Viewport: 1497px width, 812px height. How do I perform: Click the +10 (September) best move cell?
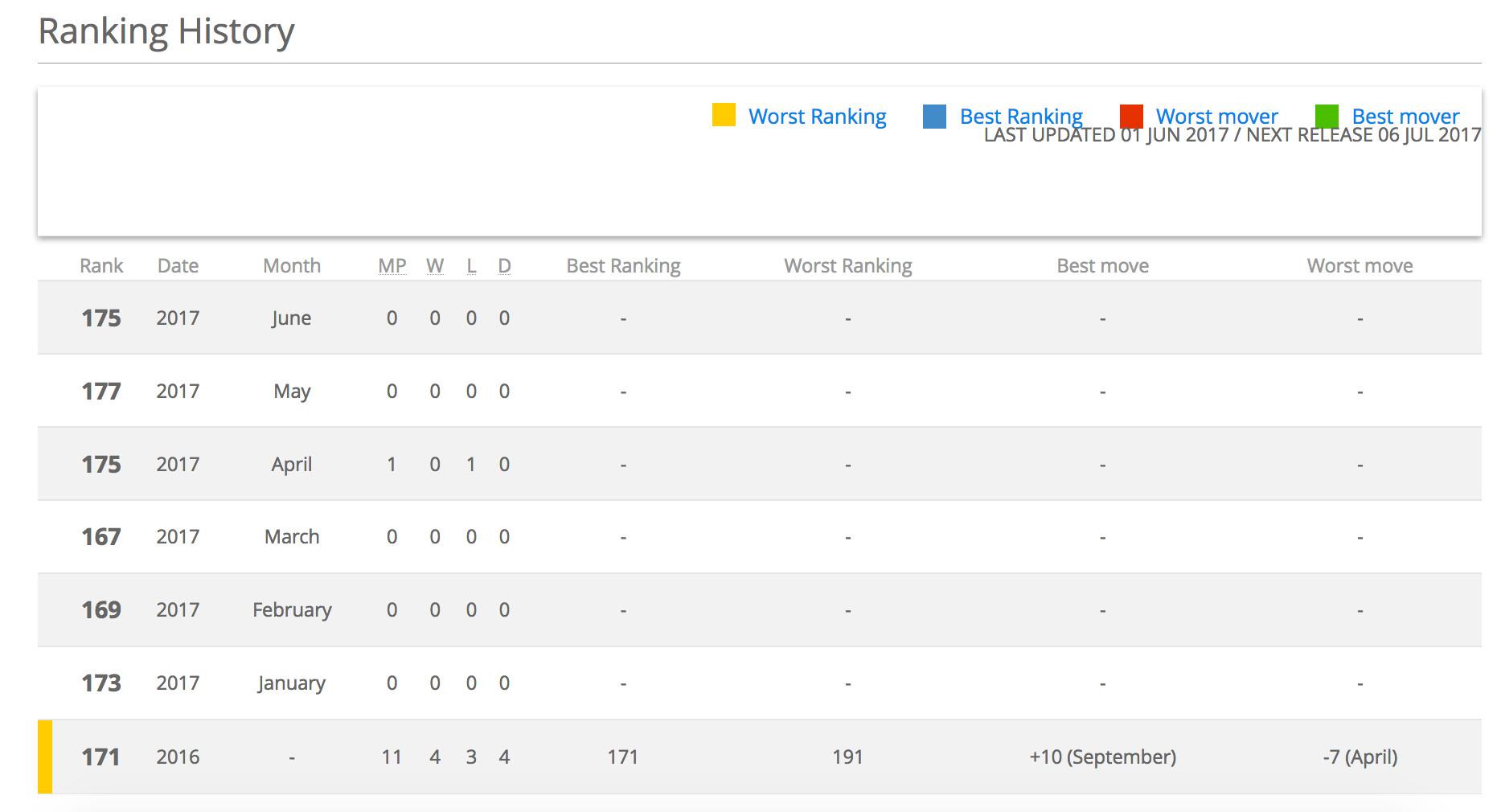click(1102, 757)
